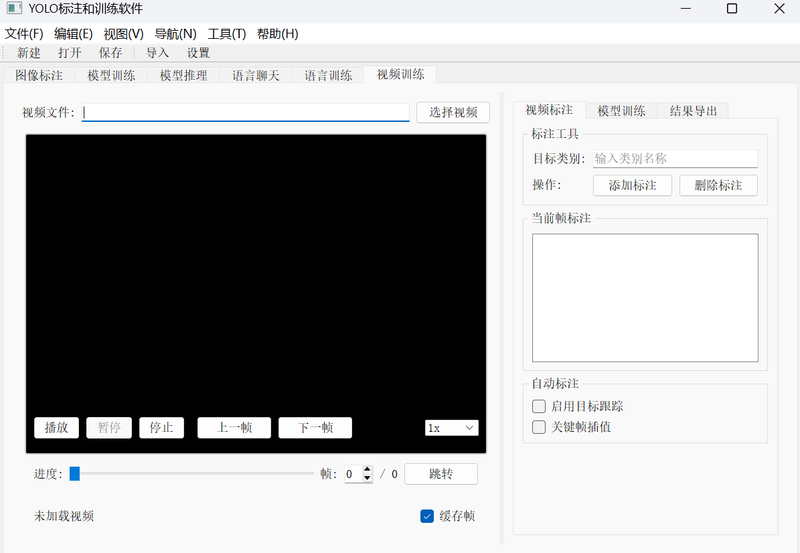
Task: Switch to the 结果导出 sub-tab
Action: tap(693, 111)
